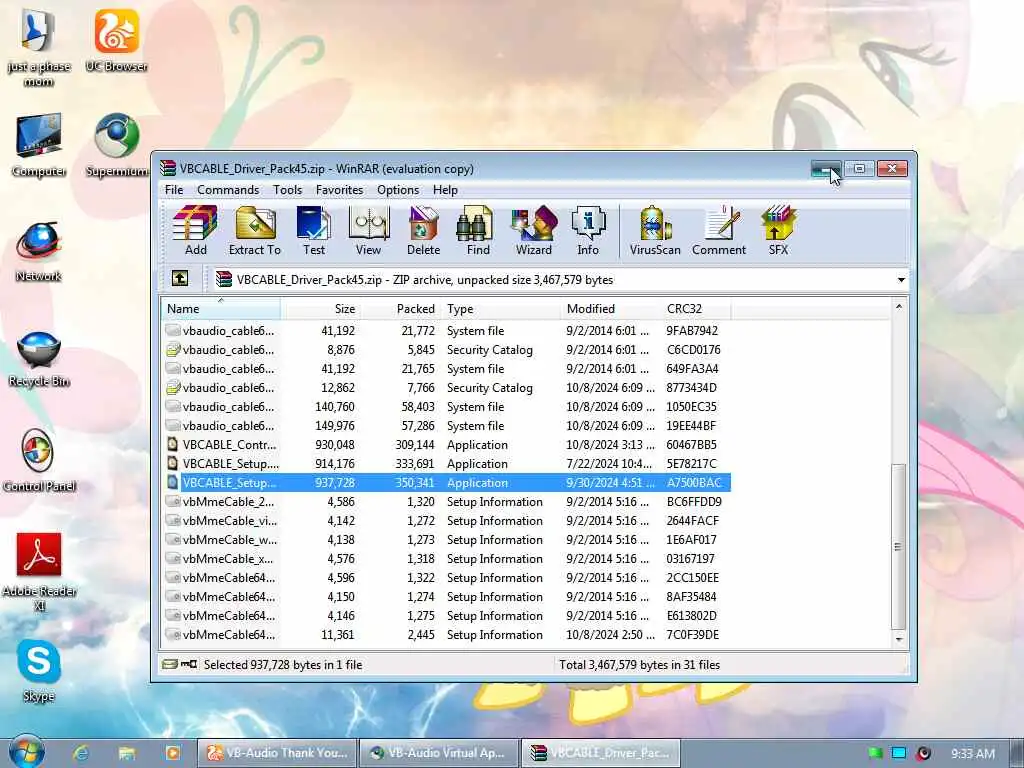
Task: Open the Recycle Bin icon
Action: [x=39, y=359]
